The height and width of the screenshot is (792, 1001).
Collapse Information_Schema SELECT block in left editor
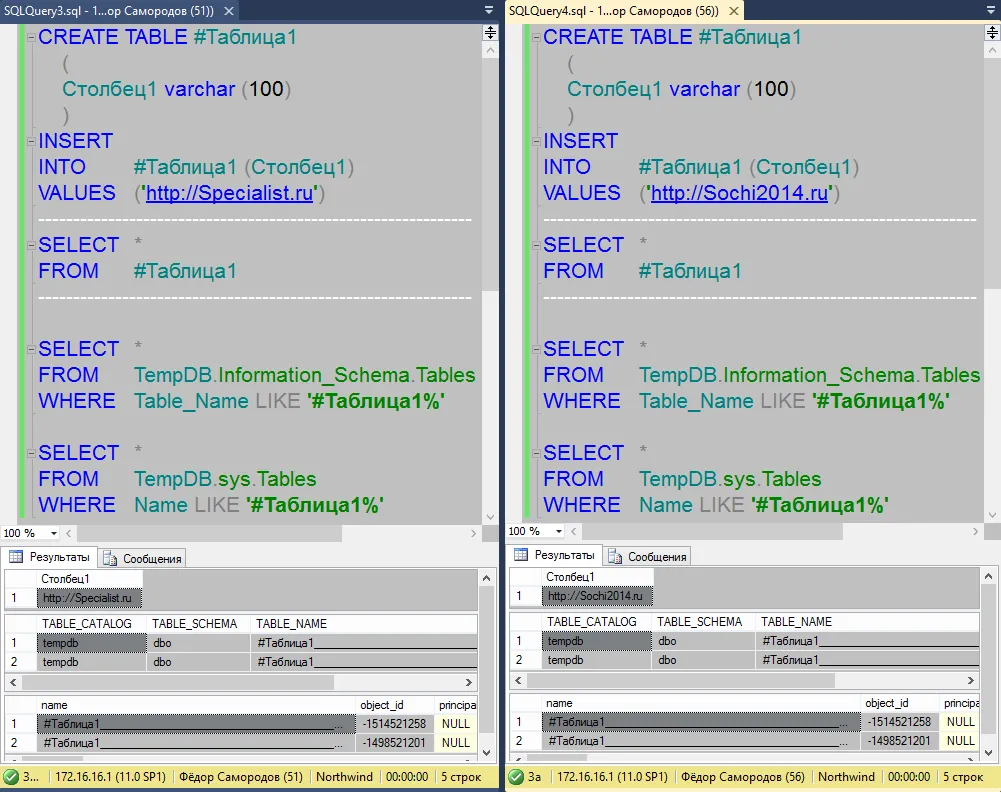tap(31, 350)
